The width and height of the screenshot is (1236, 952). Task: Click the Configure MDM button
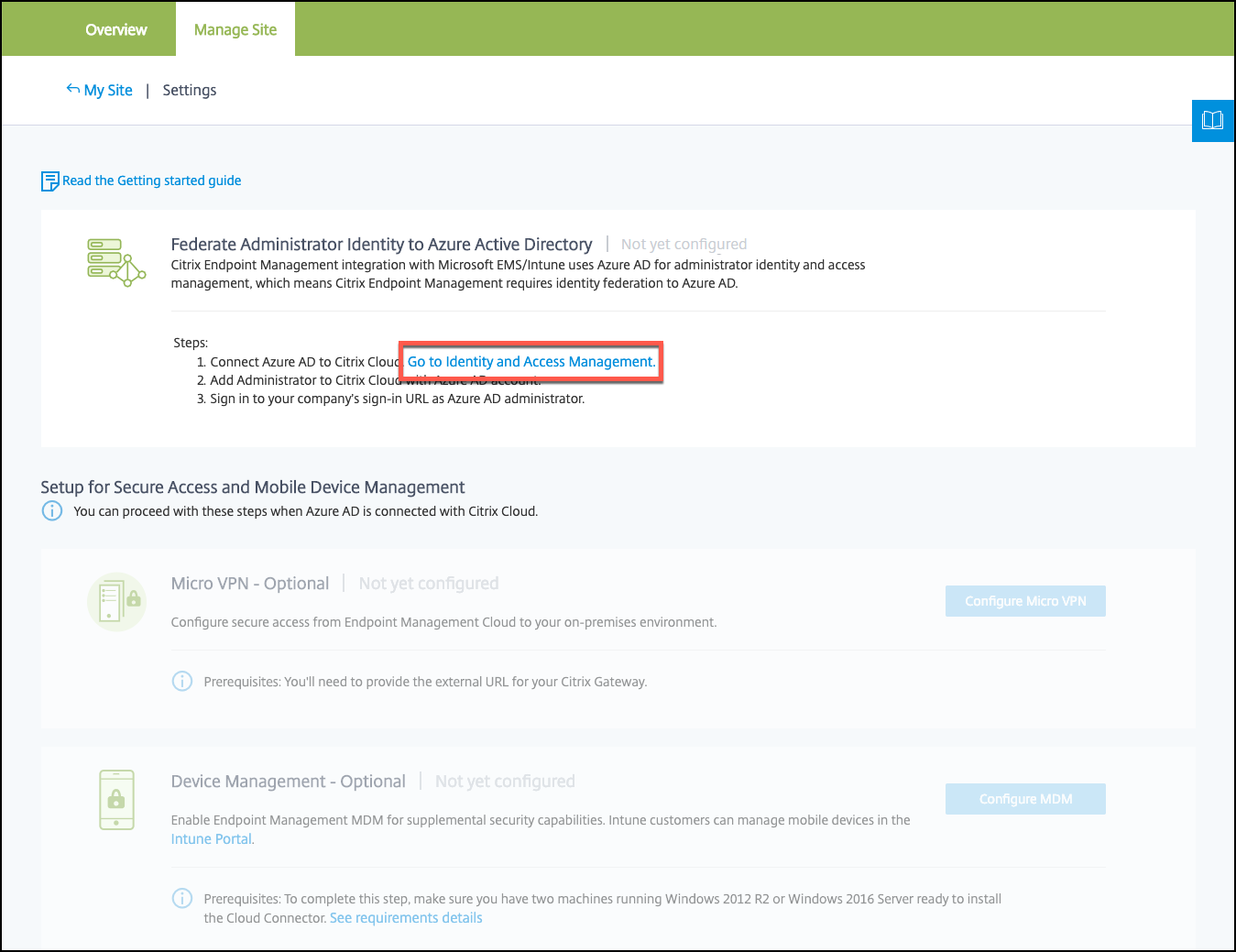coord(1025,799)
